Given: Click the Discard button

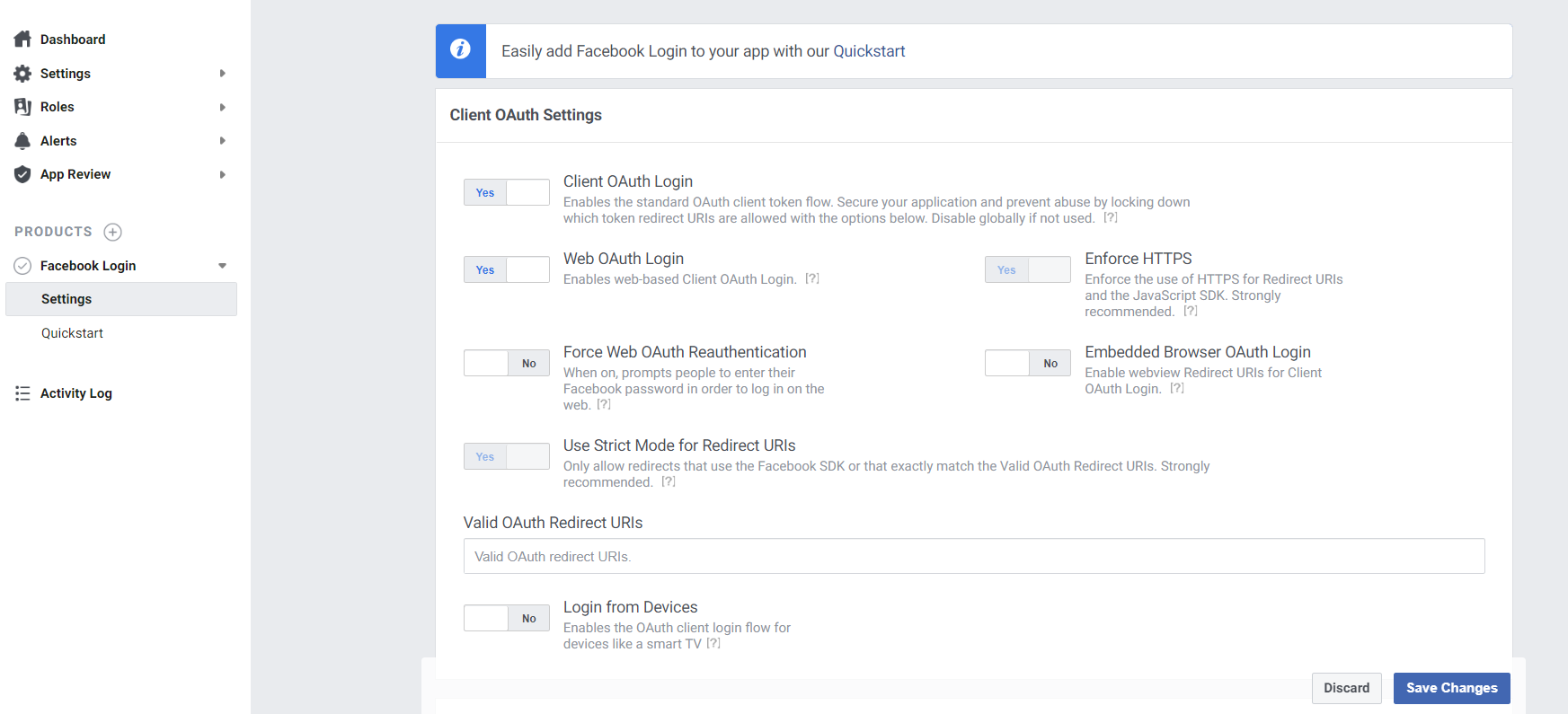Looking at the screenshot, I should click(1346, 688).
